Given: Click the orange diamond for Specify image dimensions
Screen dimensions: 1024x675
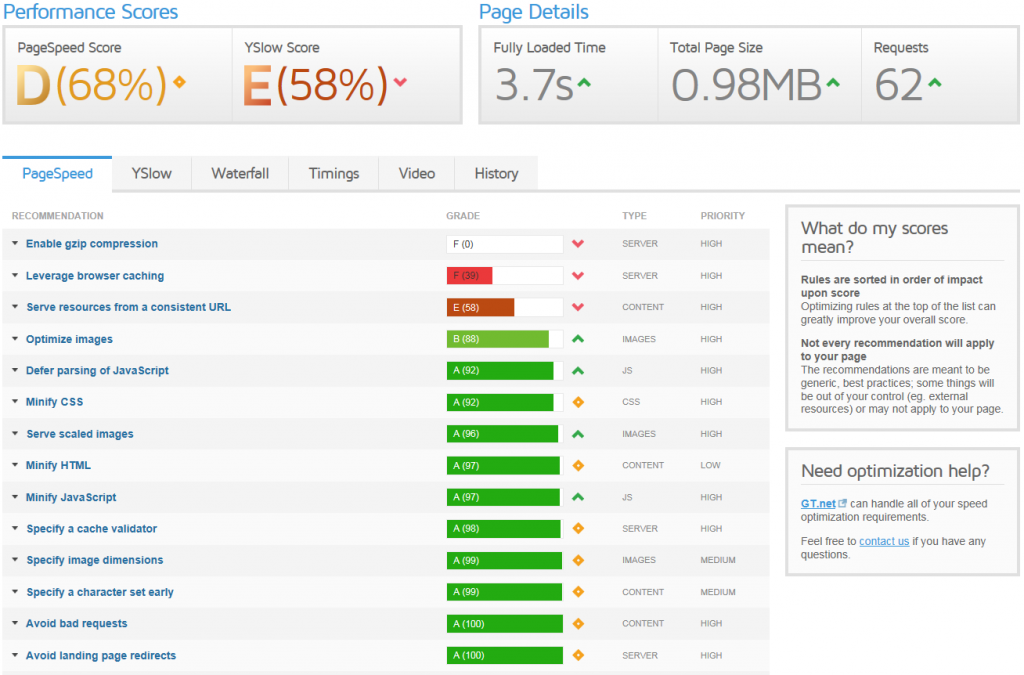Looking at the screenshot, I should [578, 560].
